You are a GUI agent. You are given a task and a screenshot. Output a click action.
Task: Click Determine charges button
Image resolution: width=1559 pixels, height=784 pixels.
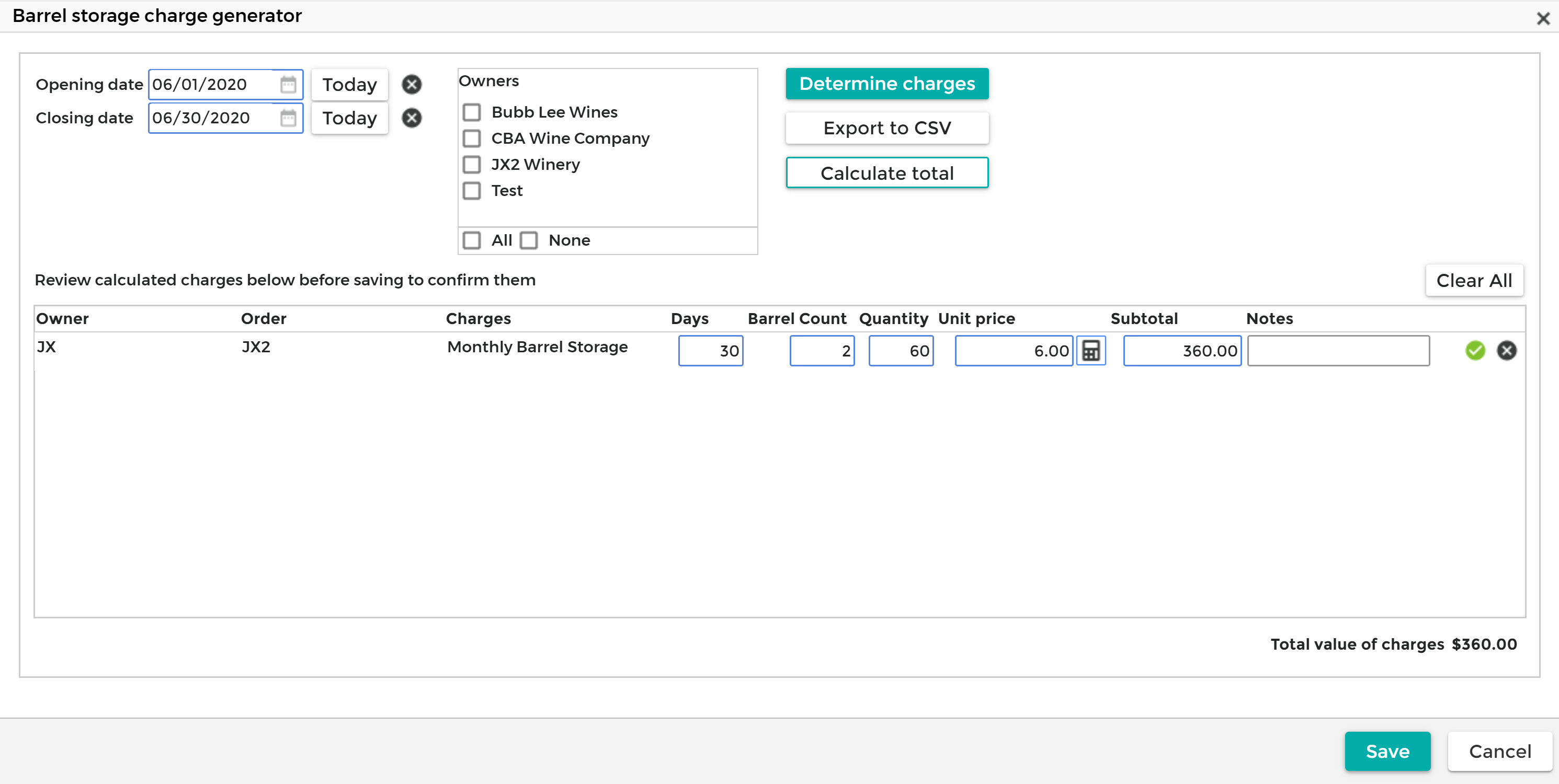click(886, 84)
